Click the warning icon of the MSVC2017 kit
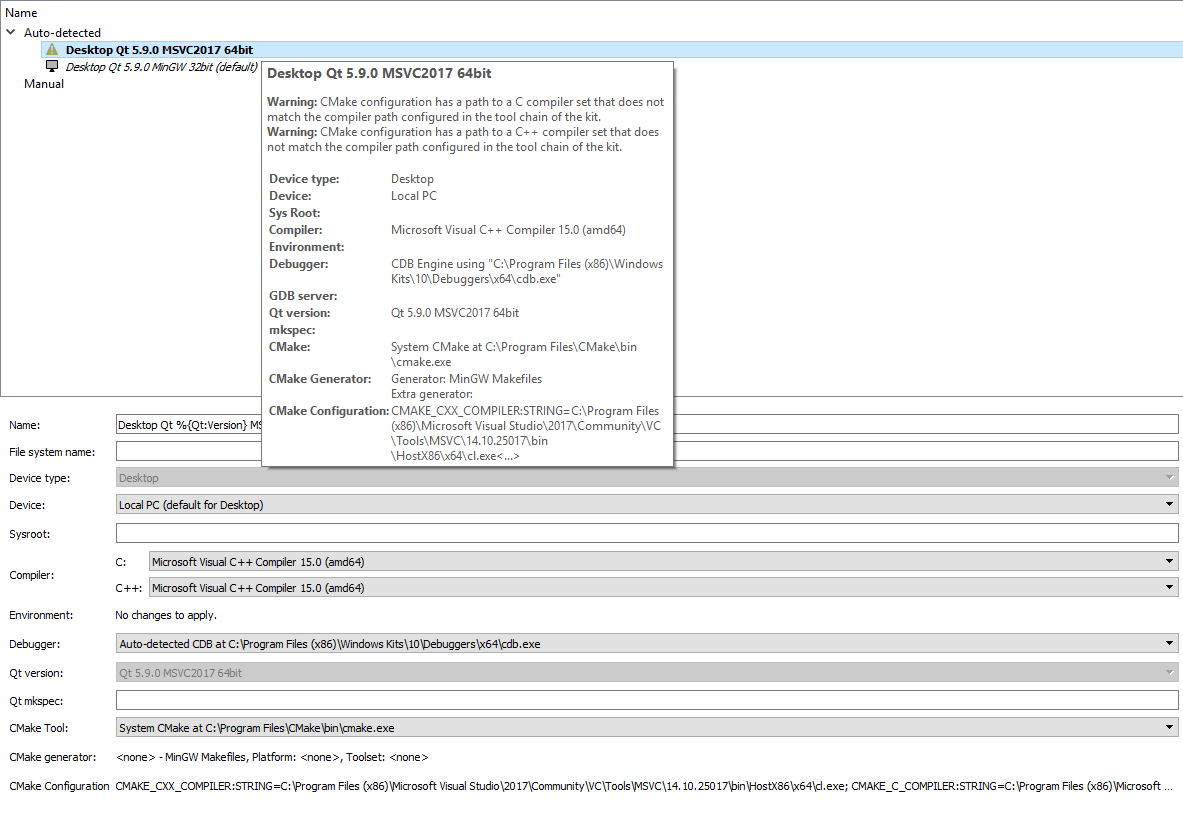 [x=52, y=50]
